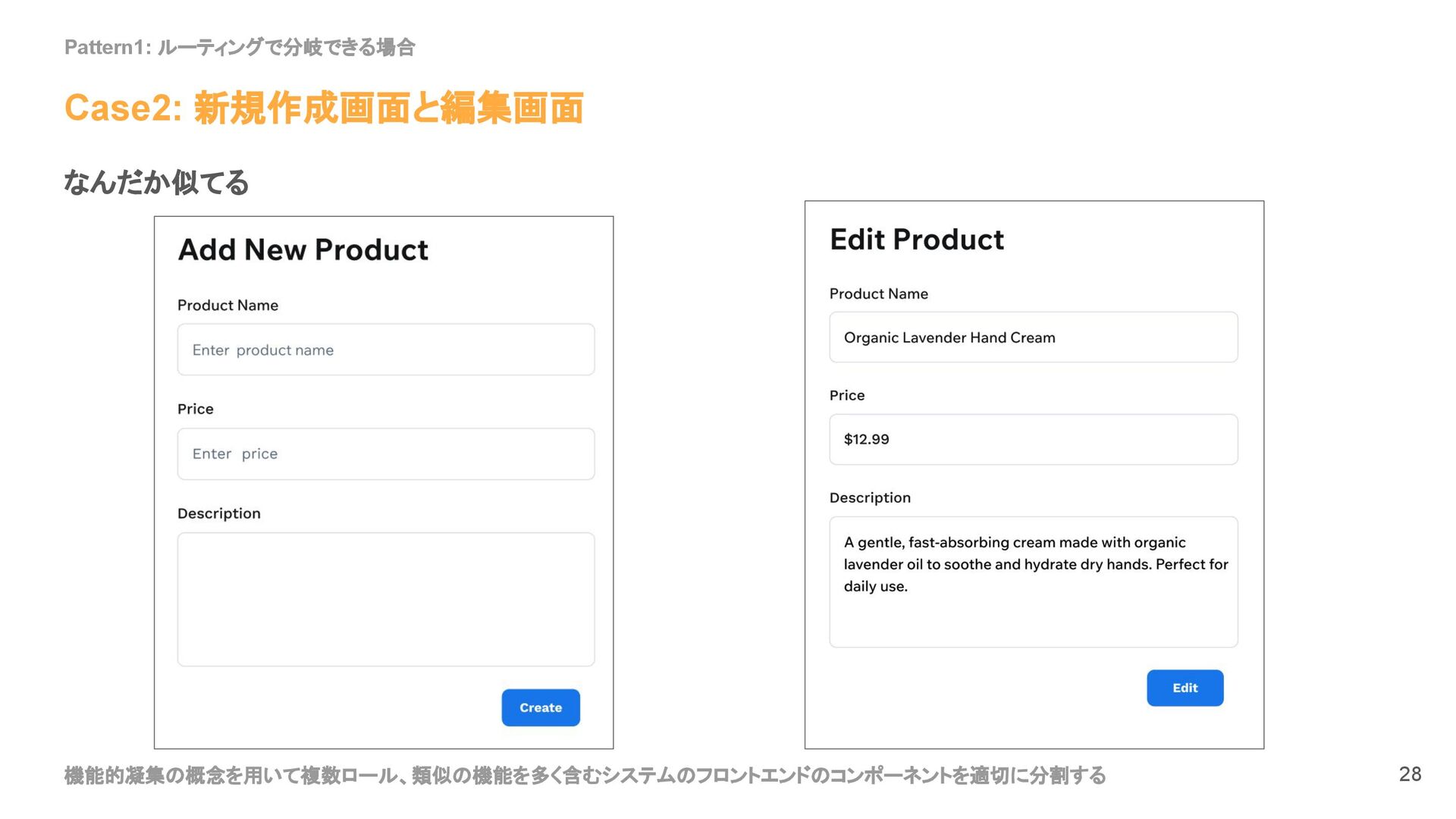
Task: Click the Edit Product heading
Action: coord(916,240)
